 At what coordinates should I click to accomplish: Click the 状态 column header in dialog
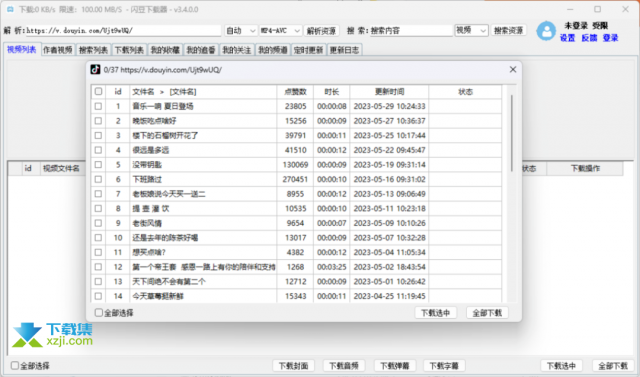point(465,91)
